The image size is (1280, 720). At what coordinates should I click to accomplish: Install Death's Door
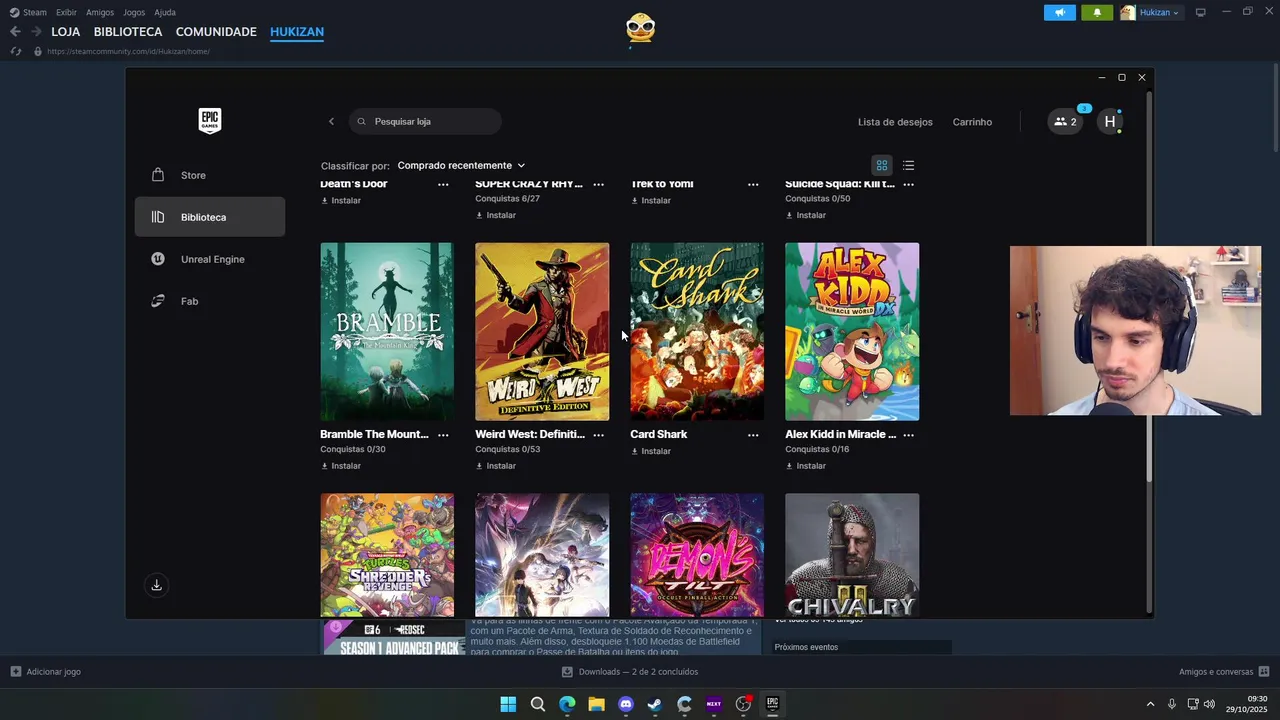point(341,201)
